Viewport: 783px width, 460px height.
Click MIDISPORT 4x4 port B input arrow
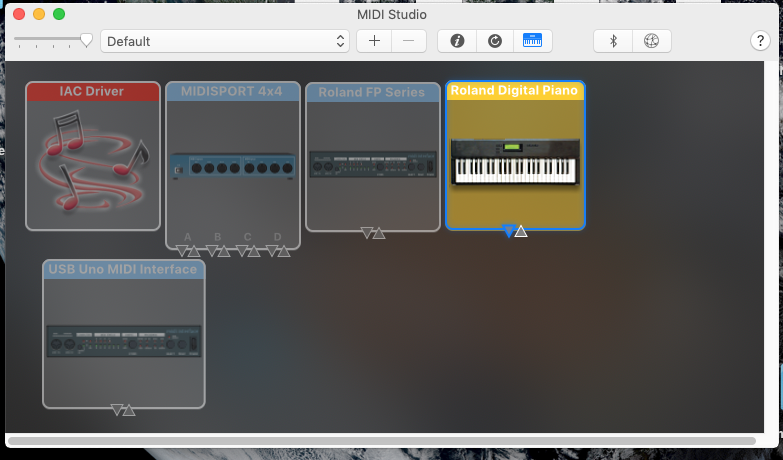point(212,251)
